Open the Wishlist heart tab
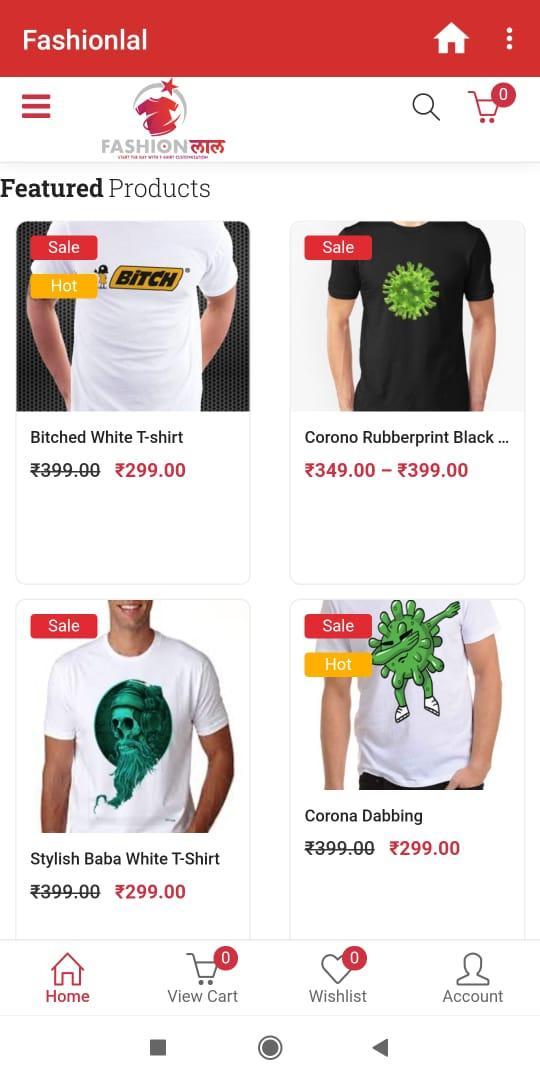Viewport: 540px width, 1080px height. point(338,978)
